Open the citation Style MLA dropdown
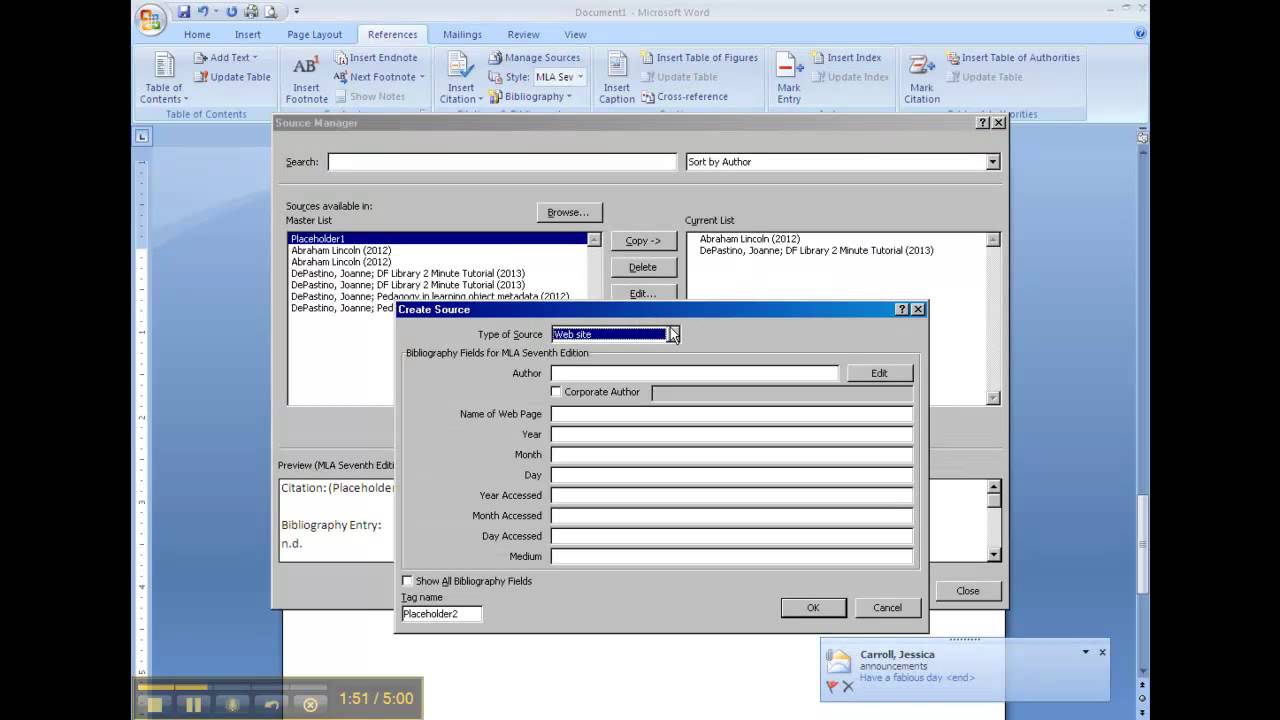This screenshot has width=1280, height=720. [x=579, y=77]
